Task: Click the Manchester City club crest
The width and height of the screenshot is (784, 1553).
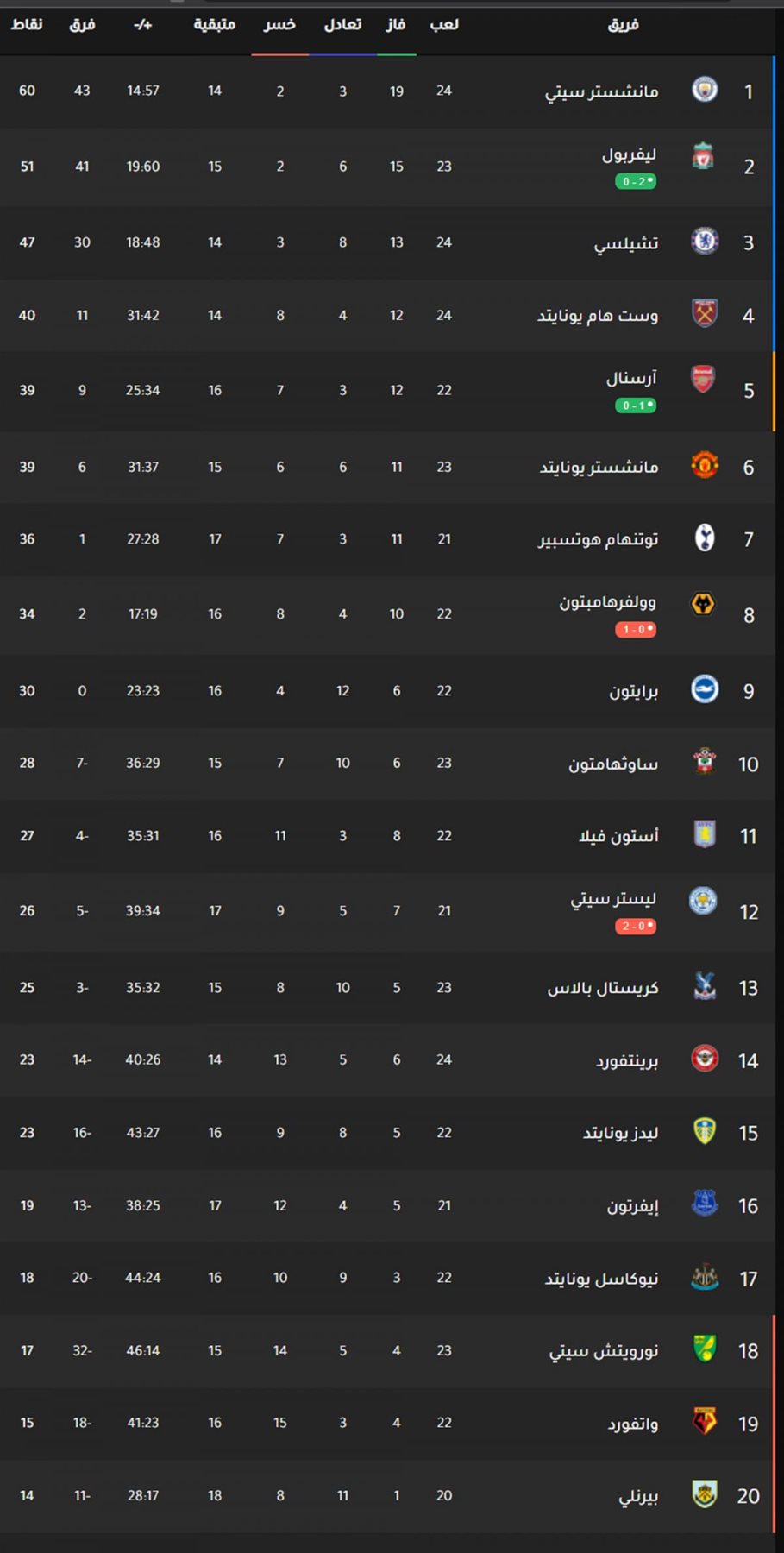Action: click(705, 90)
